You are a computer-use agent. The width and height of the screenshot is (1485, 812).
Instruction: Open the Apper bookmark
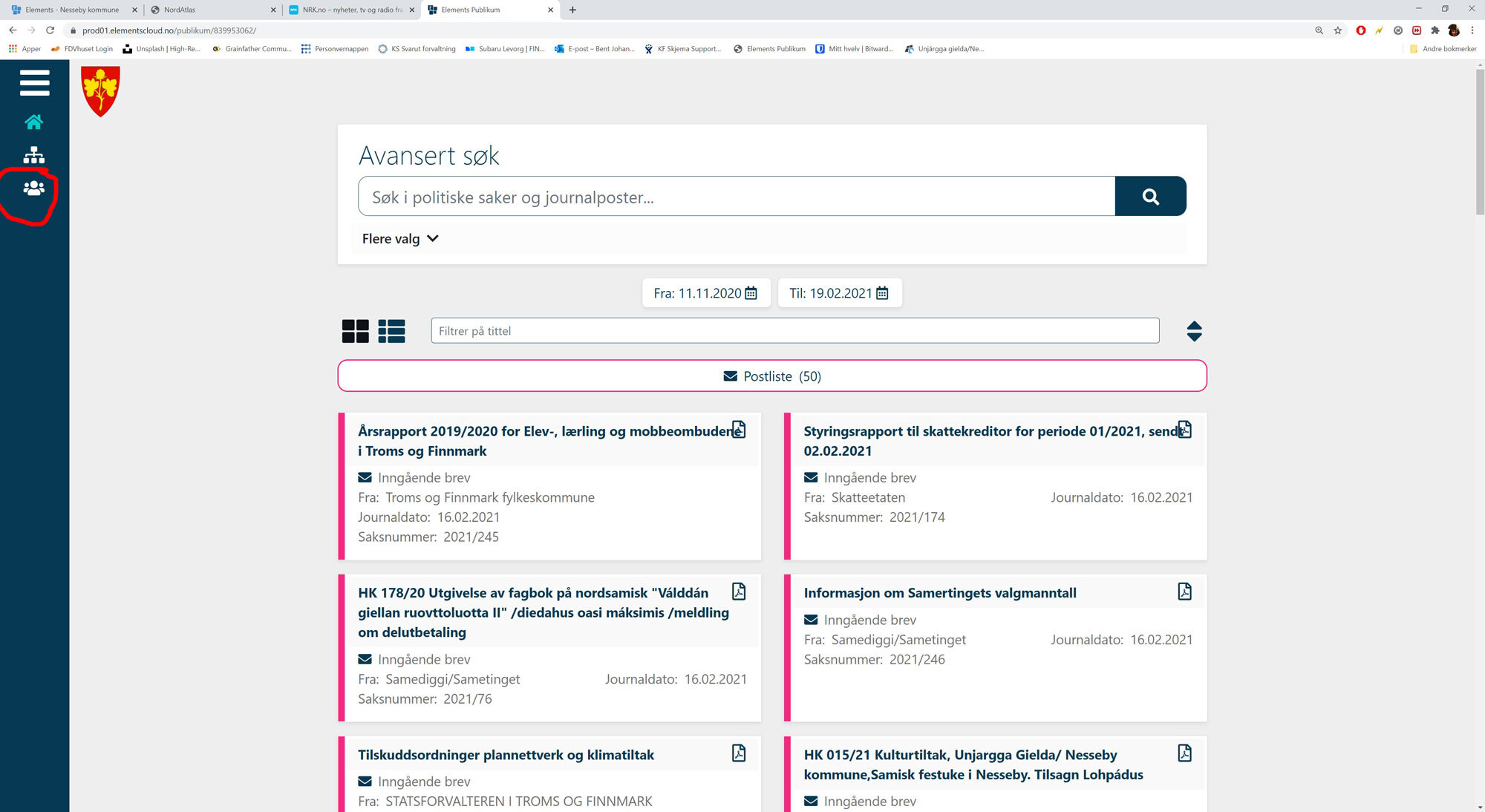(x=25, y=49)
